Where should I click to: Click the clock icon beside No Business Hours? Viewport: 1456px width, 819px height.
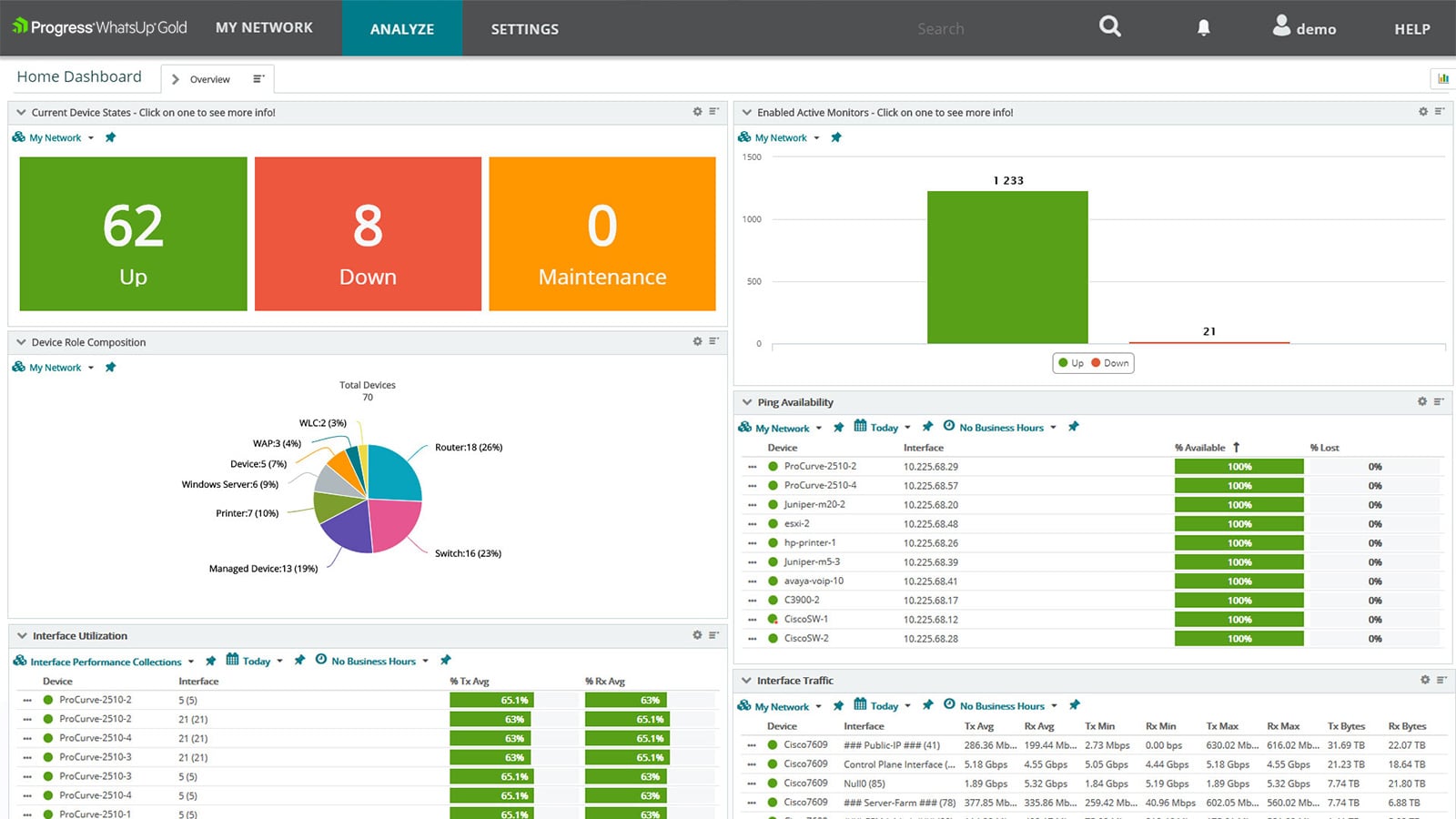pyautogui.click(x=320, y=661)
